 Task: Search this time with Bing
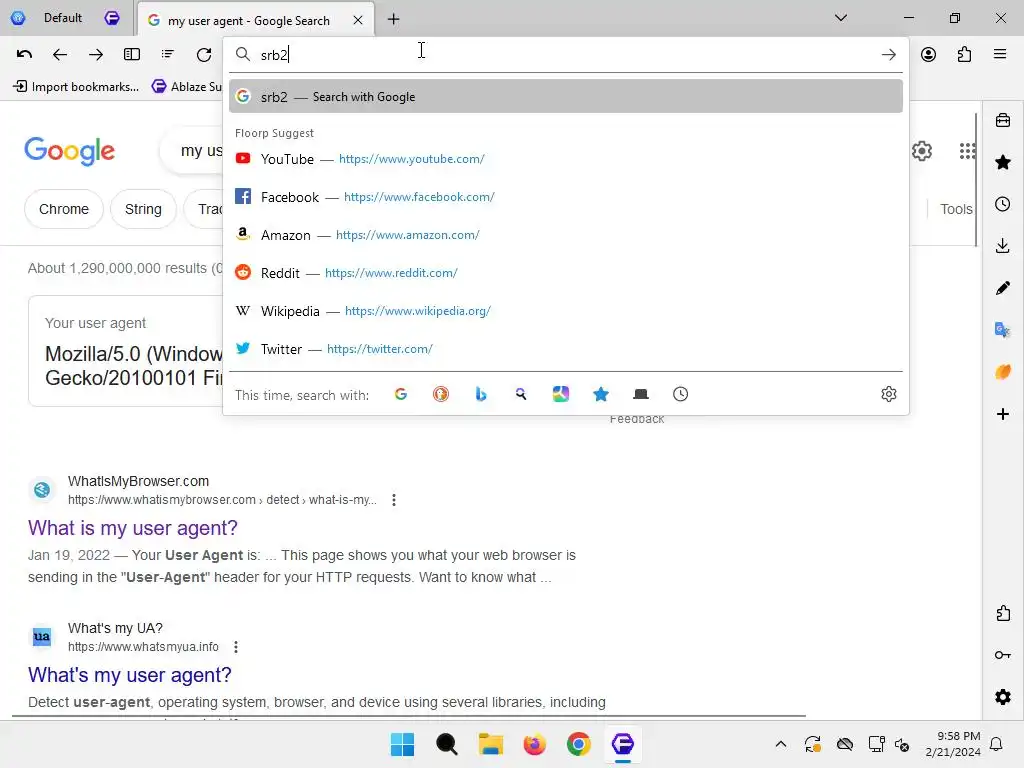click(x=481, y=394)
